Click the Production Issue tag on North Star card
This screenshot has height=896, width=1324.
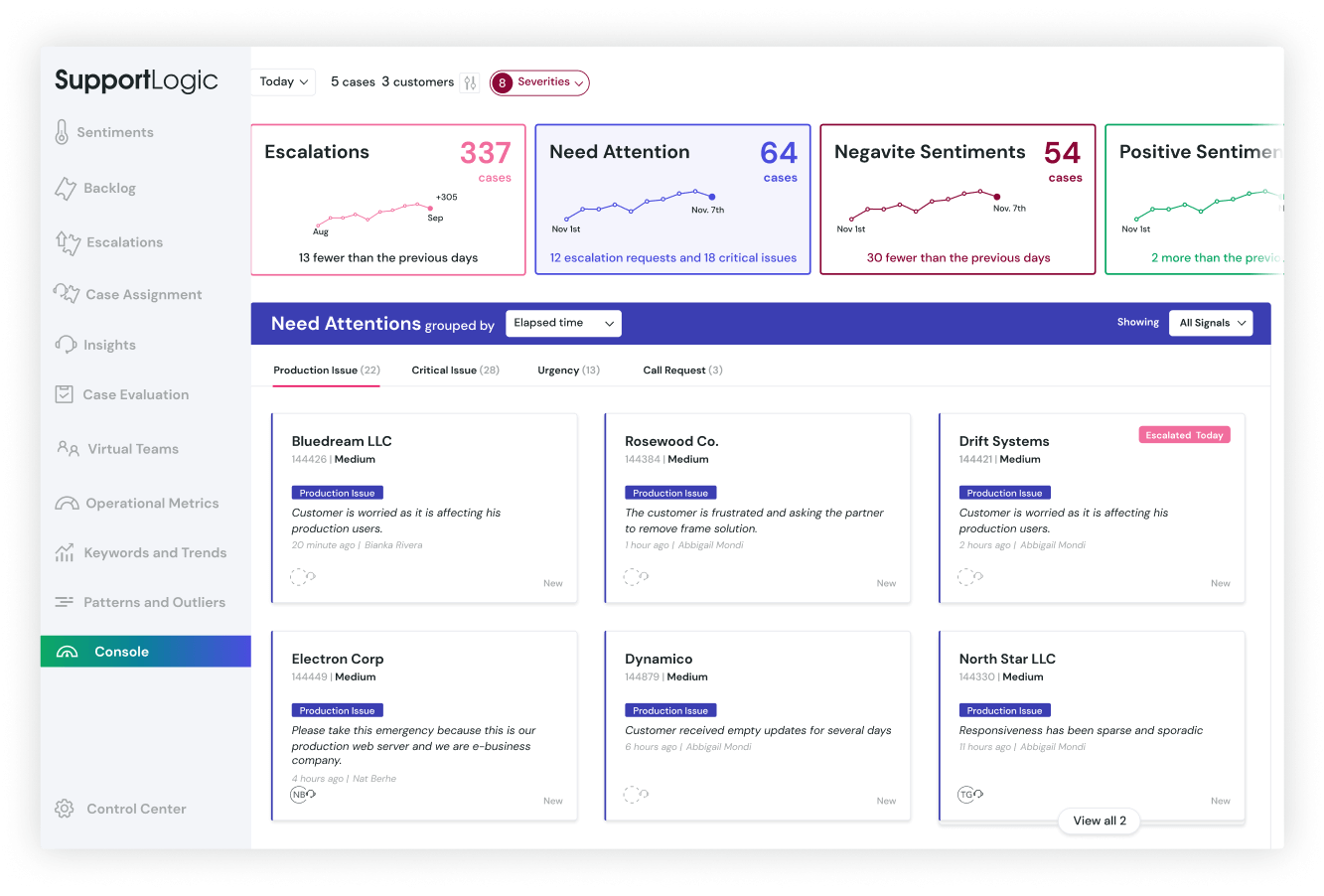pyautogui.click(x=1004, y=710)
